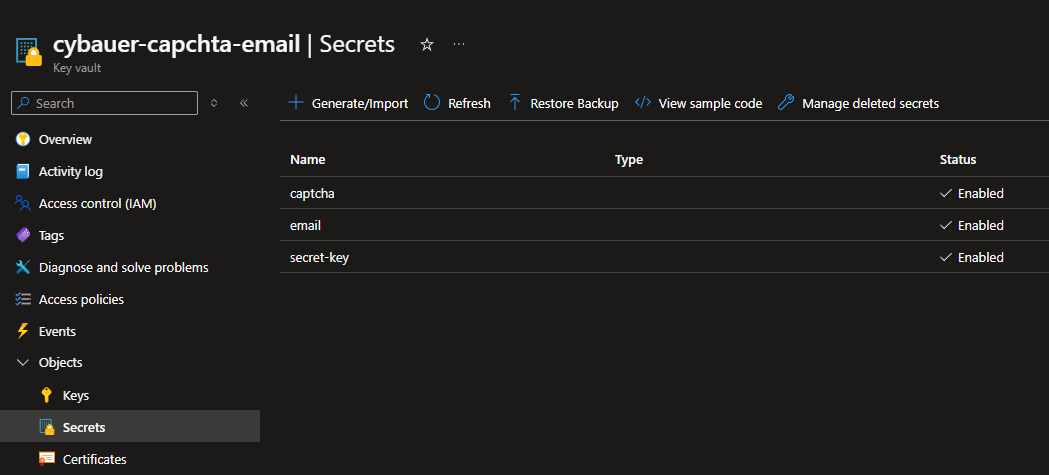Select Secrets under Objects
This screenshot has height=475, width=1049.
coord(130,427)
